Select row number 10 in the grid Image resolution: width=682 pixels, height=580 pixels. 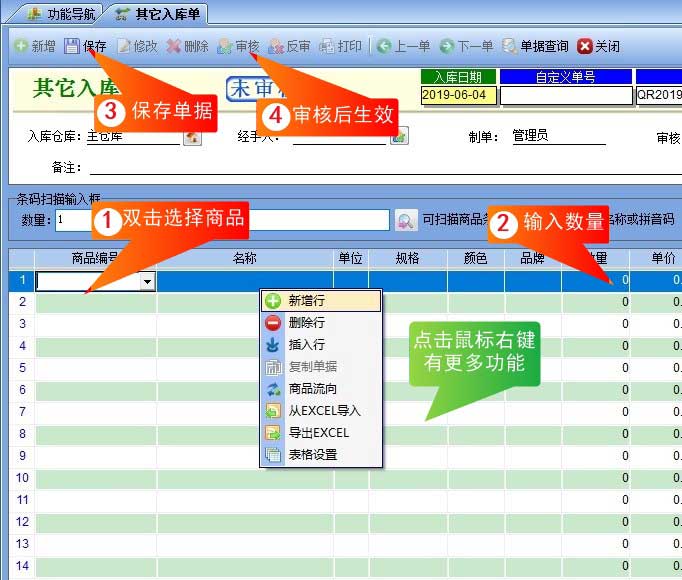[22, 478]
